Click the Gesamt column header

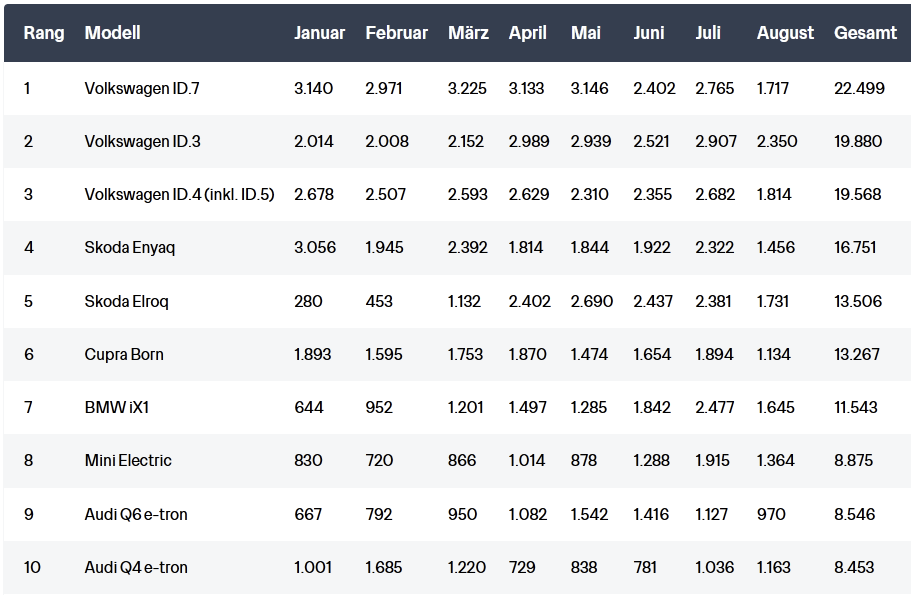point(866,33)
